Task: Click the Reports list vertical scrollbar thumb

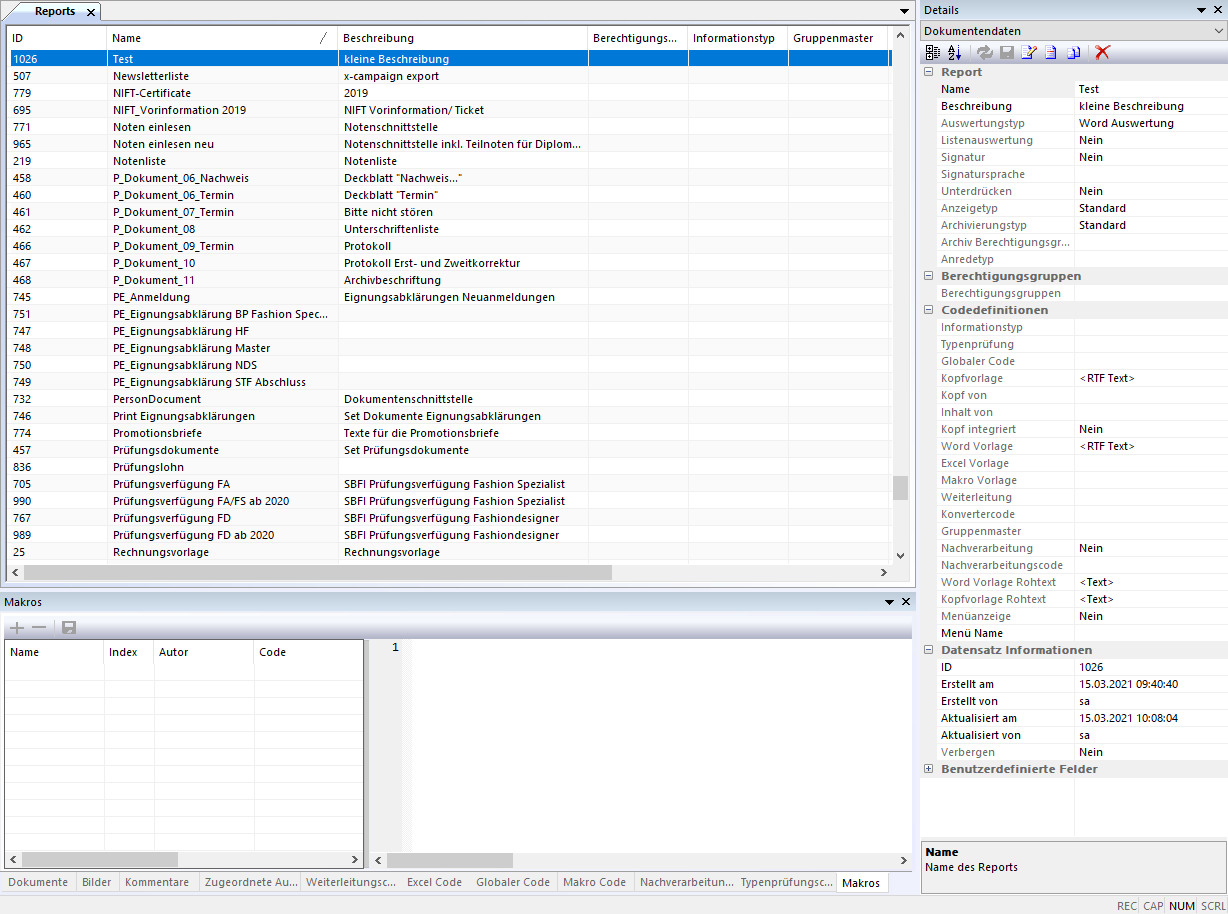Action: pos(900,487)
